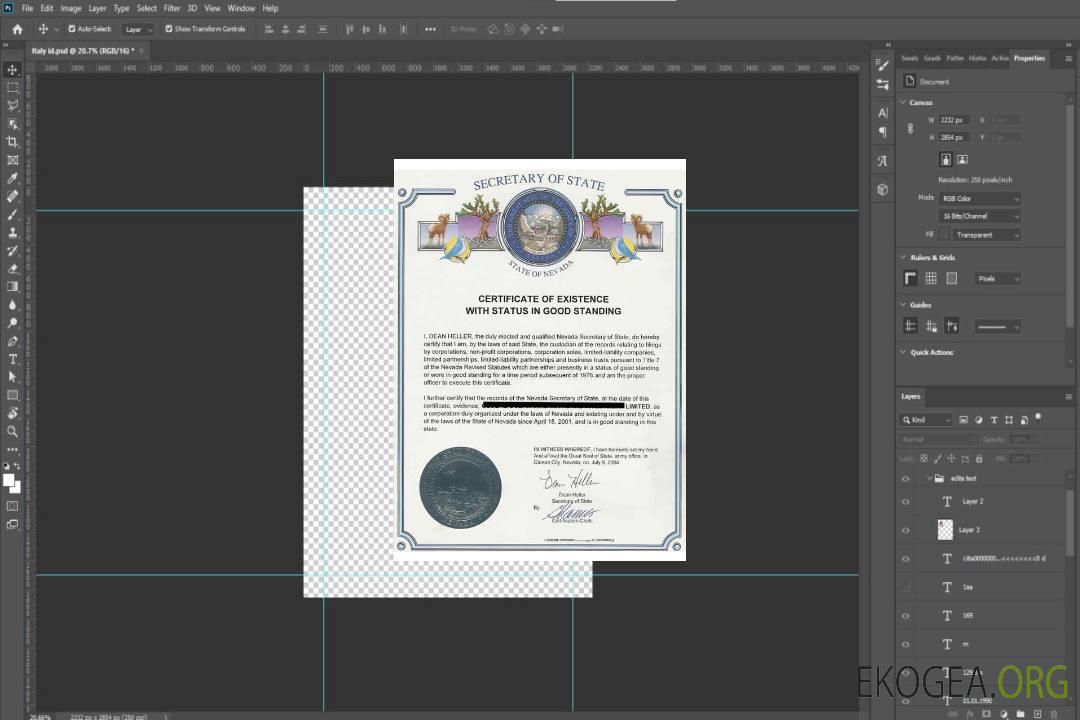Image resolution: width=1080 pixels, height=720 pixels.
Task: Select the Gradient tool
Action: click(x=12, y=287)
